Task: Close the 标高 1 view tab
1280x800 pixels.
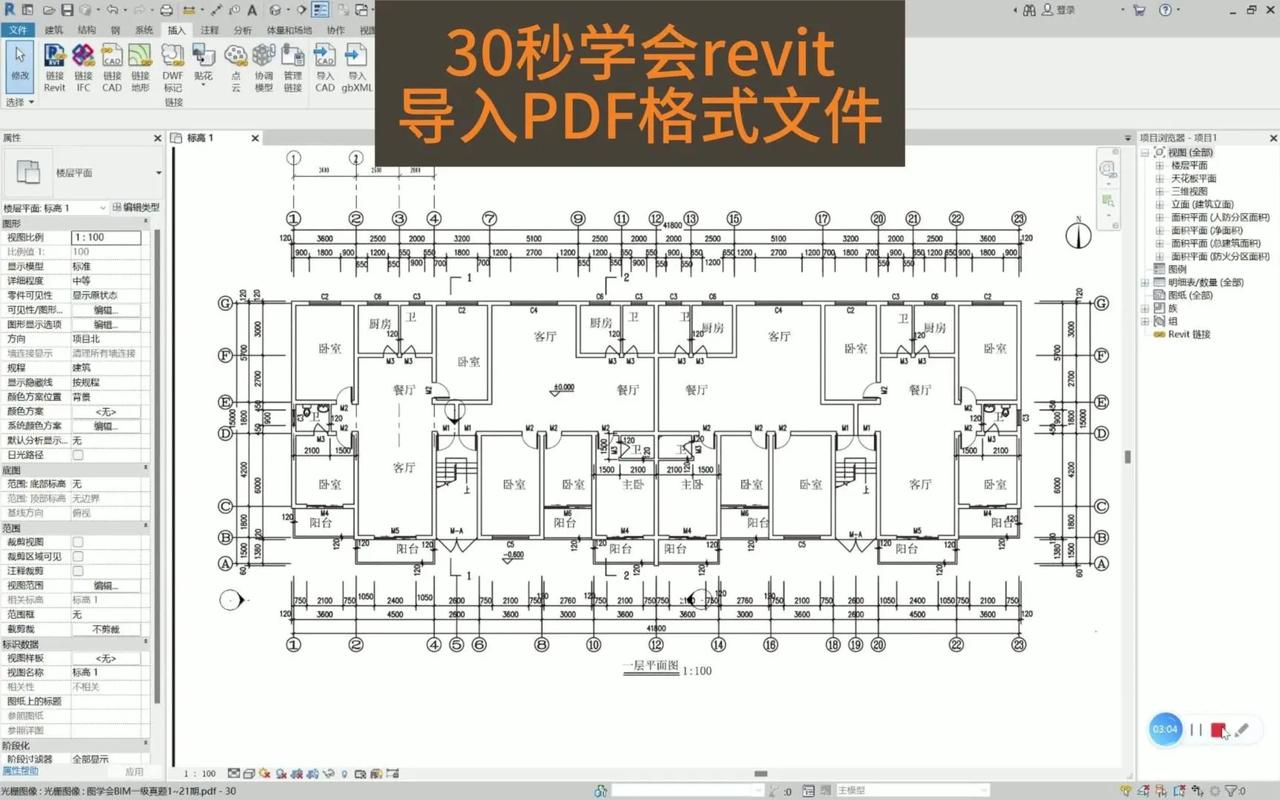Action: [255, 138]
